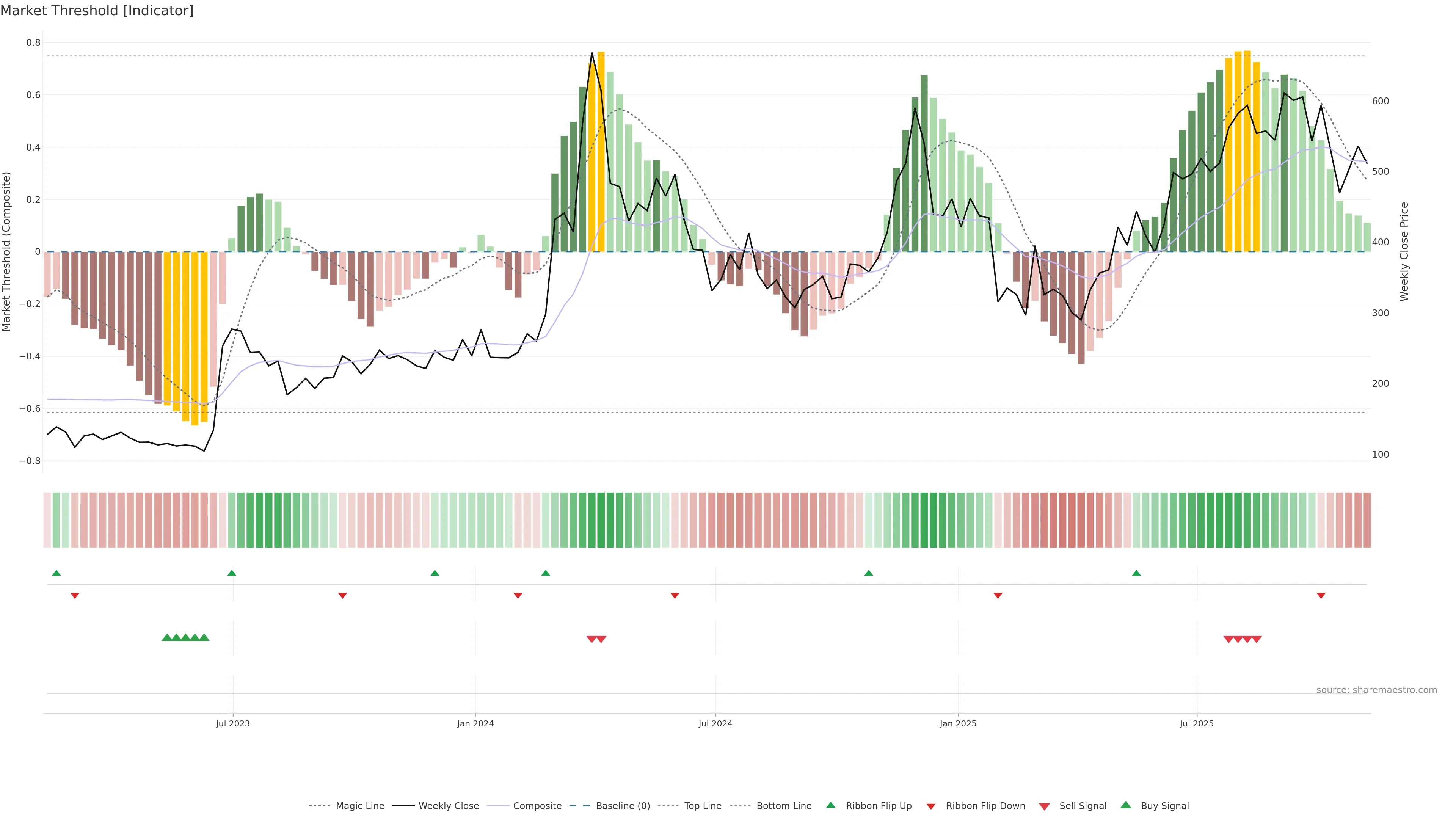Click the last ribbon flip down marker
Screen dimensions: 1456x819
click(1321, 595)
